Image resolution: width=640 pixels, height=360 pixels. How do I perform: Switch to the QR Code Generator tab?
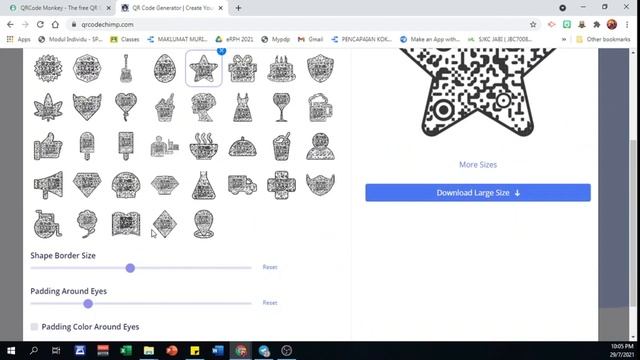172,8
